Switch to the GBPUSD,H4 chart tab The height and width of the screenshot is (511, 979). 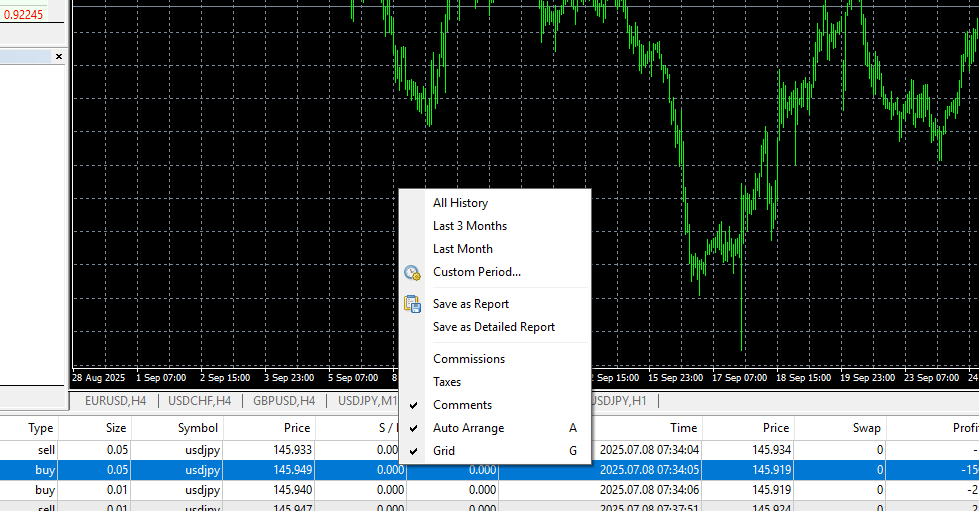283,401
